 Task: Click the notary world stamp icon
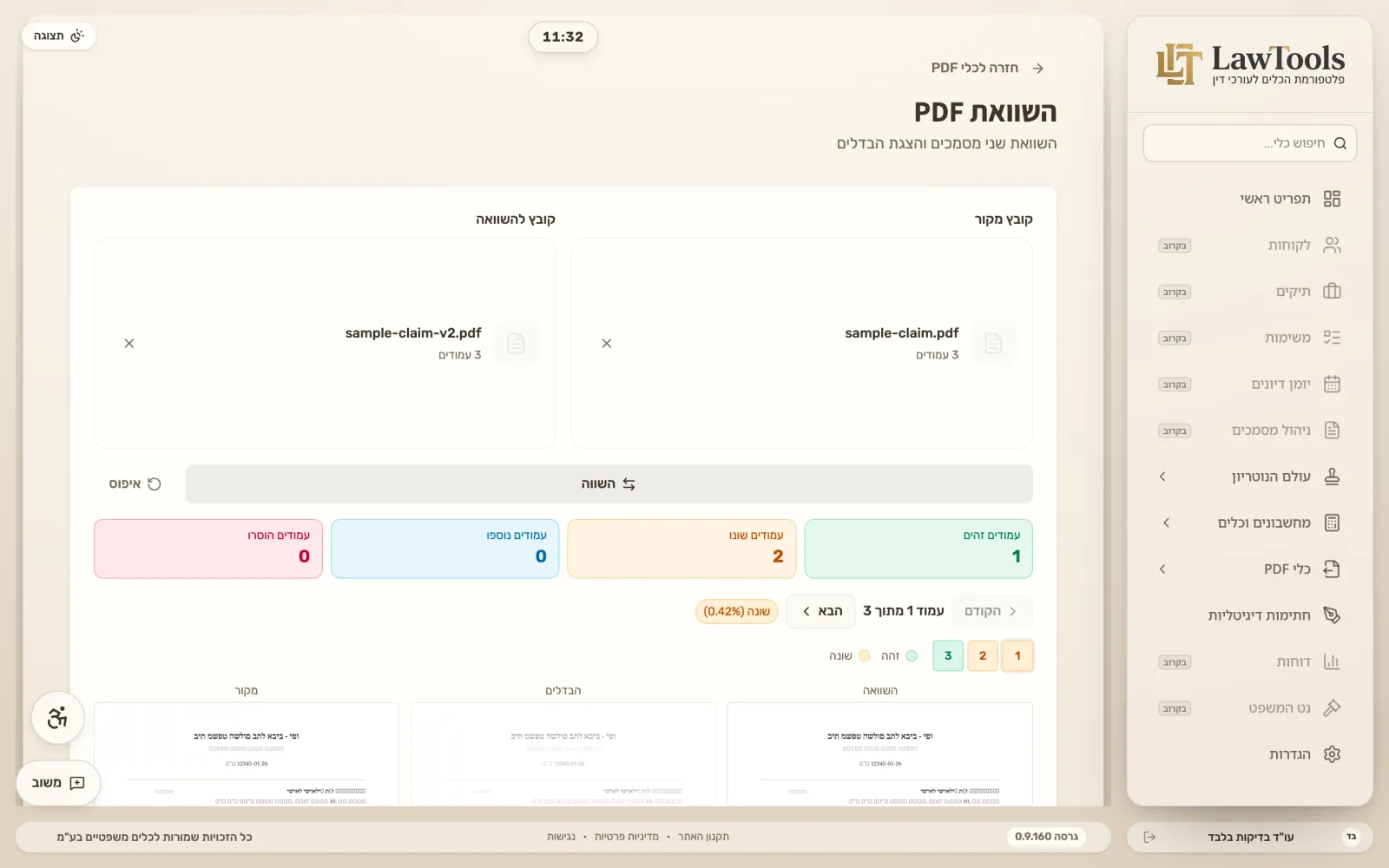coord(1332,477)
